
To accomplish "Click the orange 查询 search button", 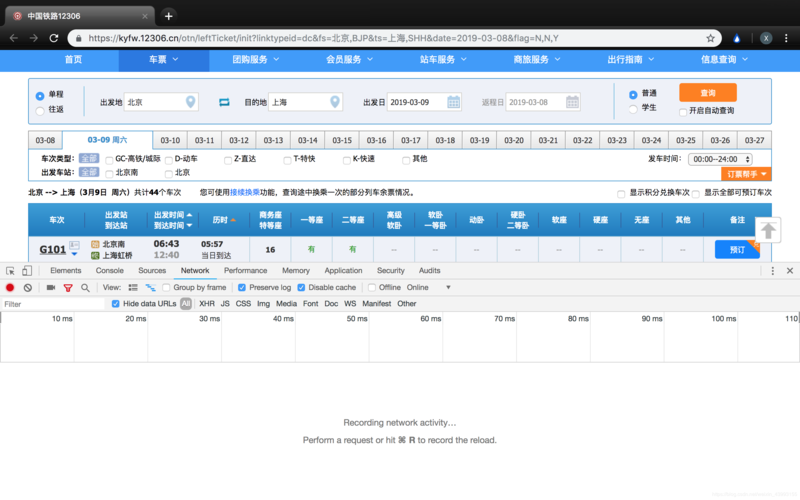I will (708, 93).
